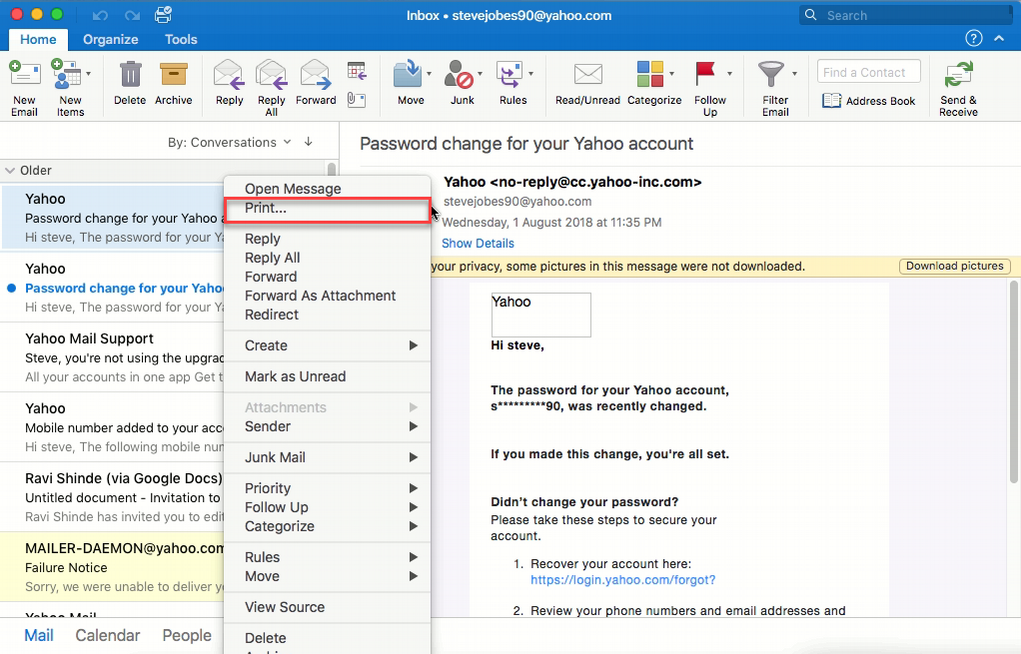Image resolution: width=1021 pixels, height=654 pixels.
Task: Click the Download pictures button
Action: click(x=953, y=267)
